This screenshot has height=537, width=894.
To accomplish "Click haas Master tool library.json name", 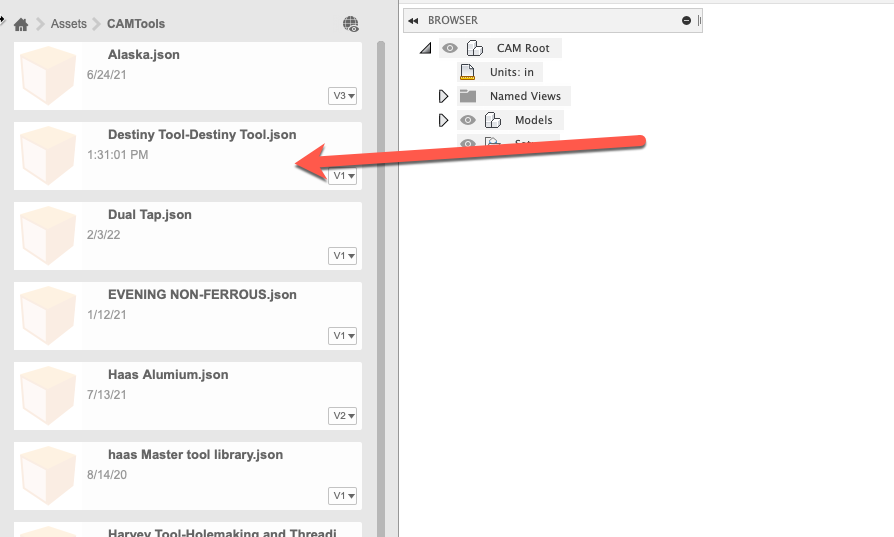I will 196,455.
